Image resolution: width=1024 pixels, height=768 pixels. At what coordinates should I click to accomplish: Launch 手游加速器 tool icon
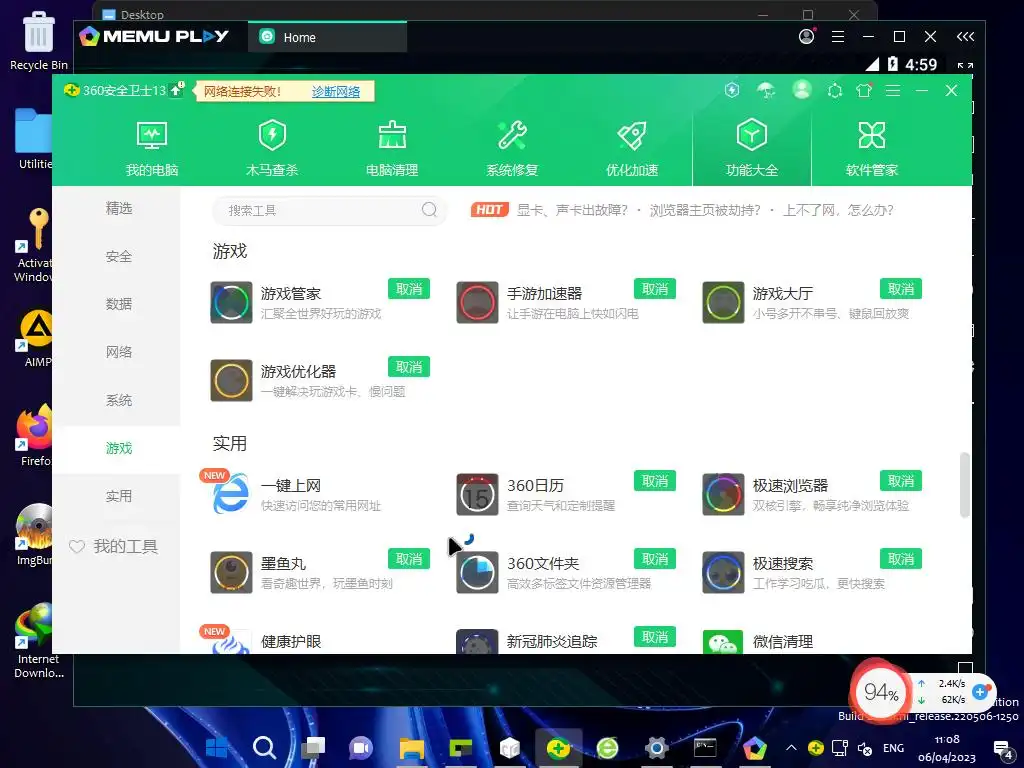click(477, 302)
